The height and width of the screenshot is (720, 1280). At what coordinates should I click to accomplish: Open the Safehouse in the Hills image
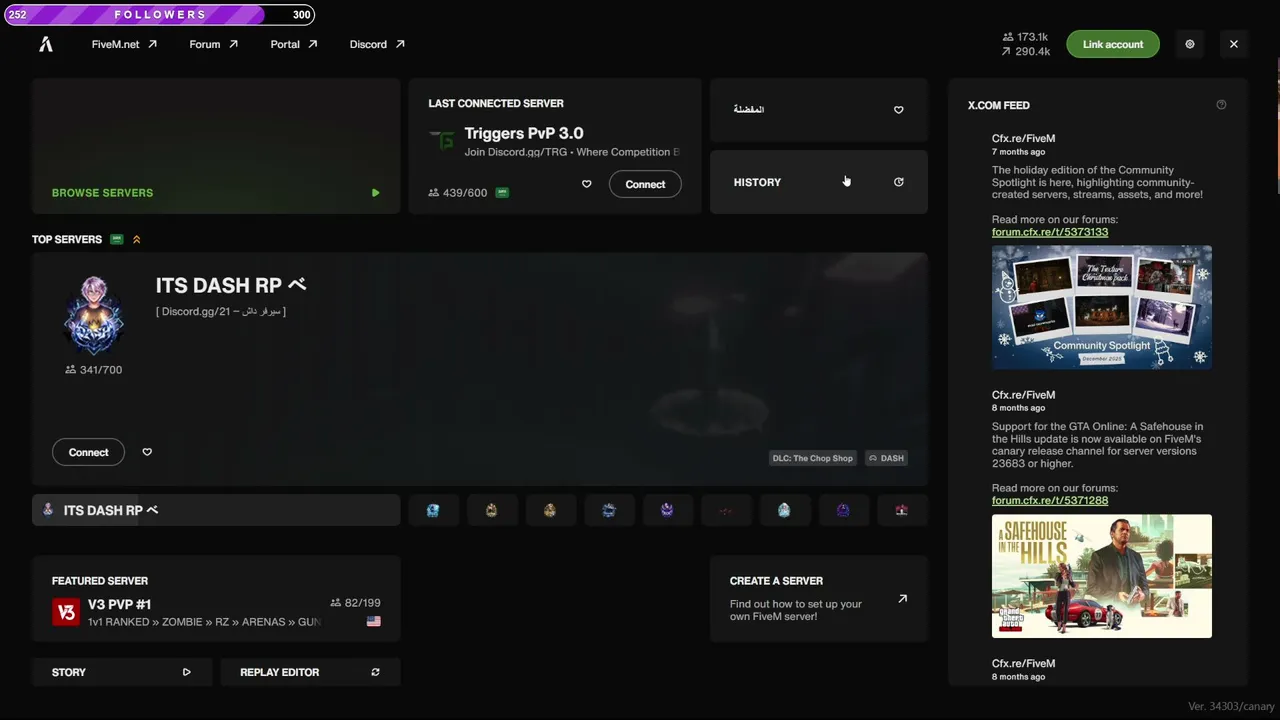click(x=1102, y=576)
